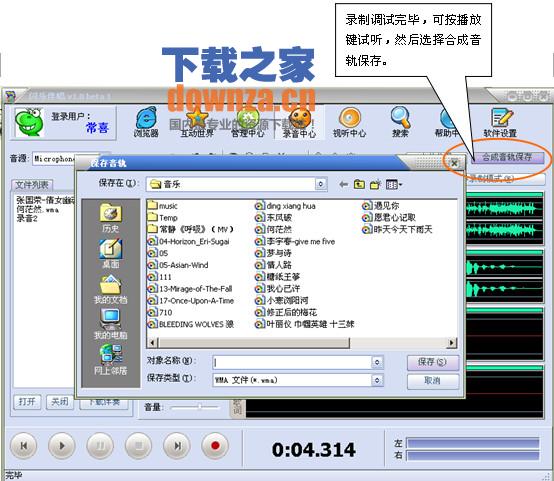Select file BLEEDING WOLVES 狼

(191, 324)
